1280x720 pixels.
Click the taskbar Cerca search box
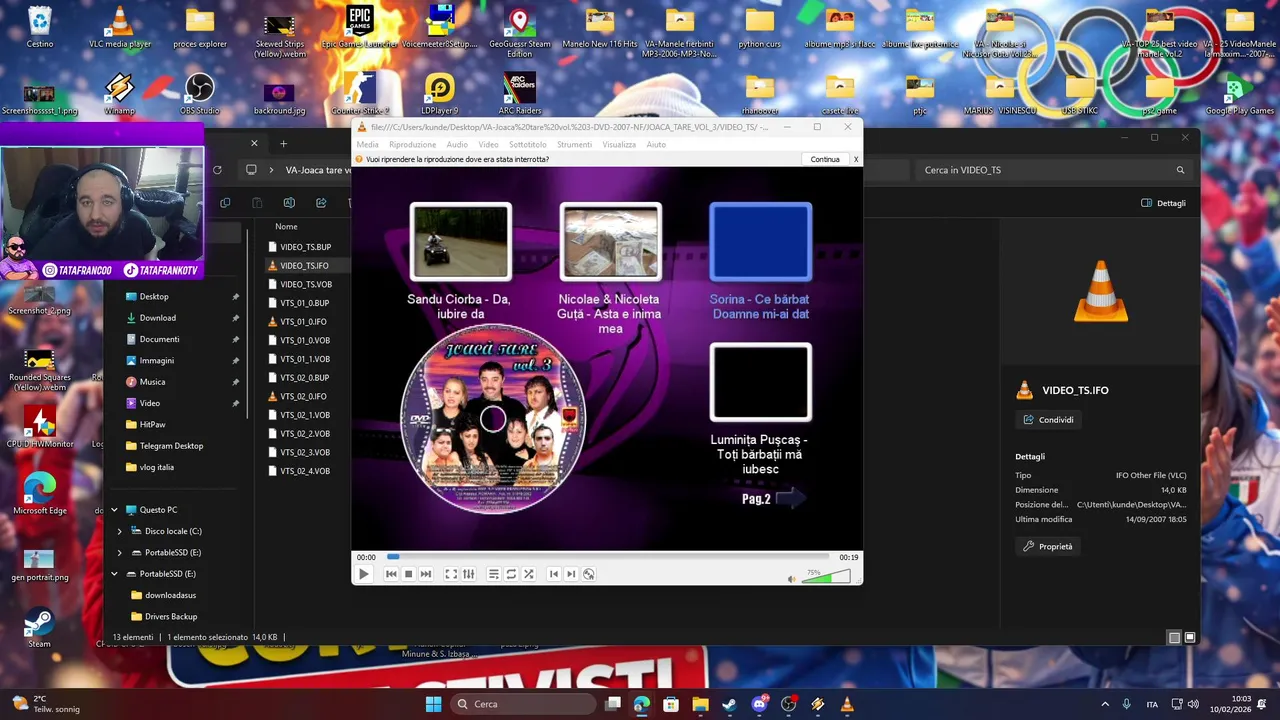(525, 704)
